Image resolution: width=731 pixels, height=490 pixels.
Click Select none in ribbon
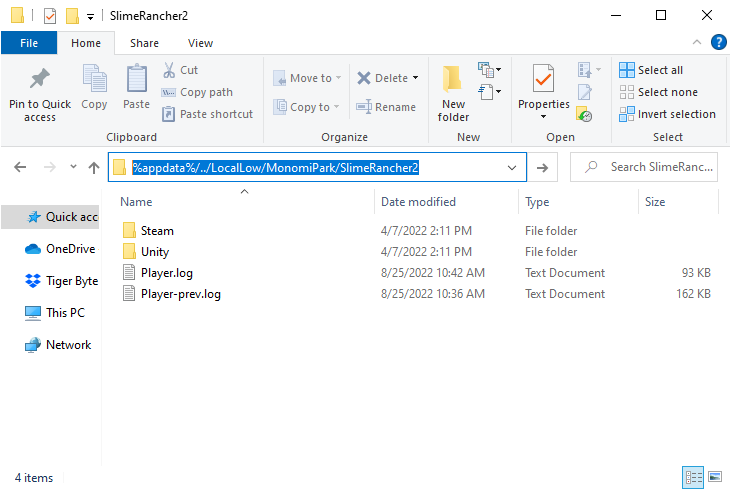pyautogui.click(x=659, y=92)
